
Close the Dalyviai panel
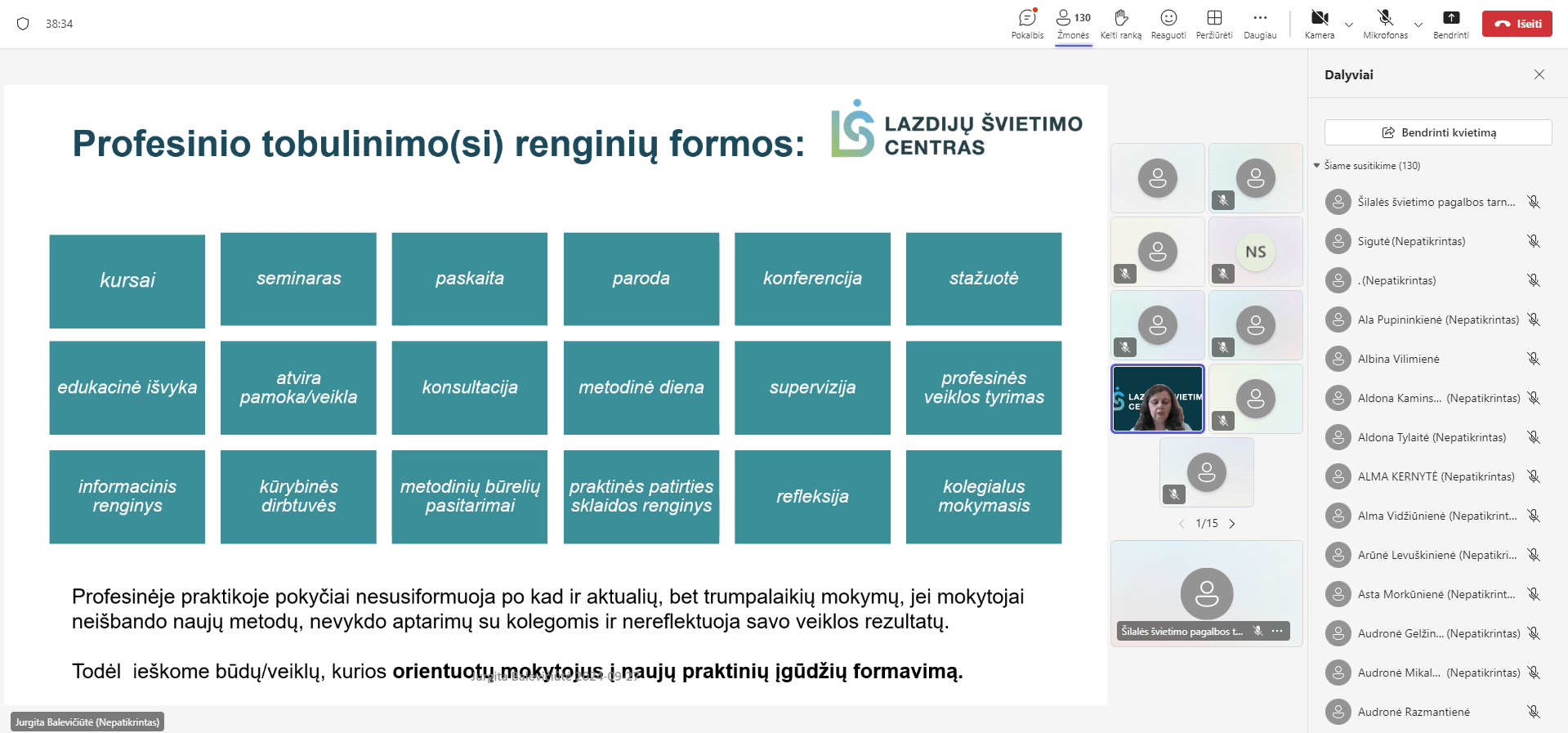coord(1539,74)
